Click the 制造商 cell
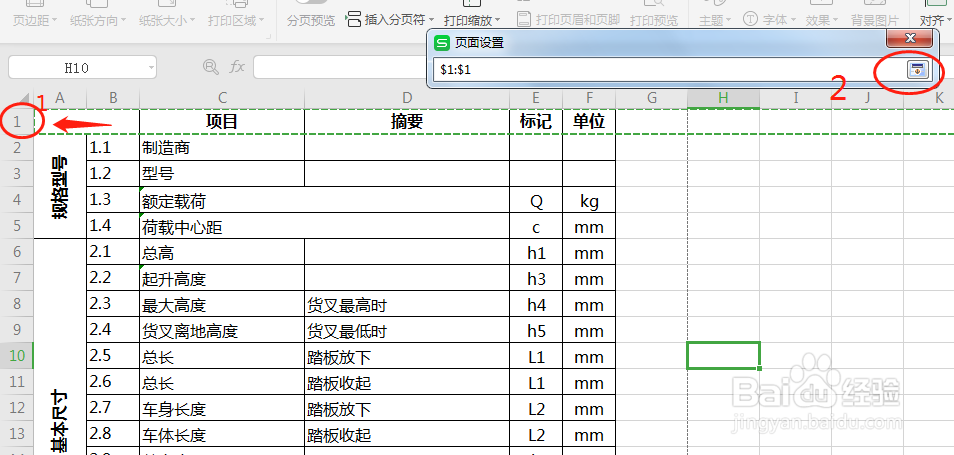Viewport: 954px width, 455px height. pos(222,148)
